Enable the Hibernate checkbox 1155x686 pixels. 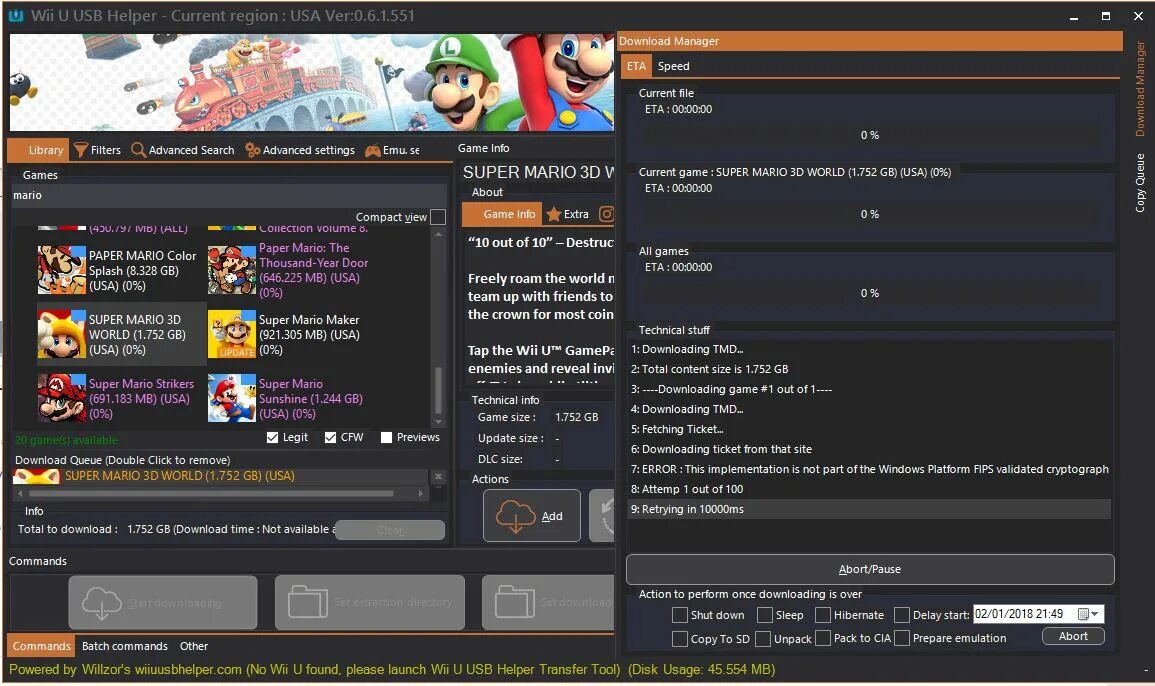823,615
